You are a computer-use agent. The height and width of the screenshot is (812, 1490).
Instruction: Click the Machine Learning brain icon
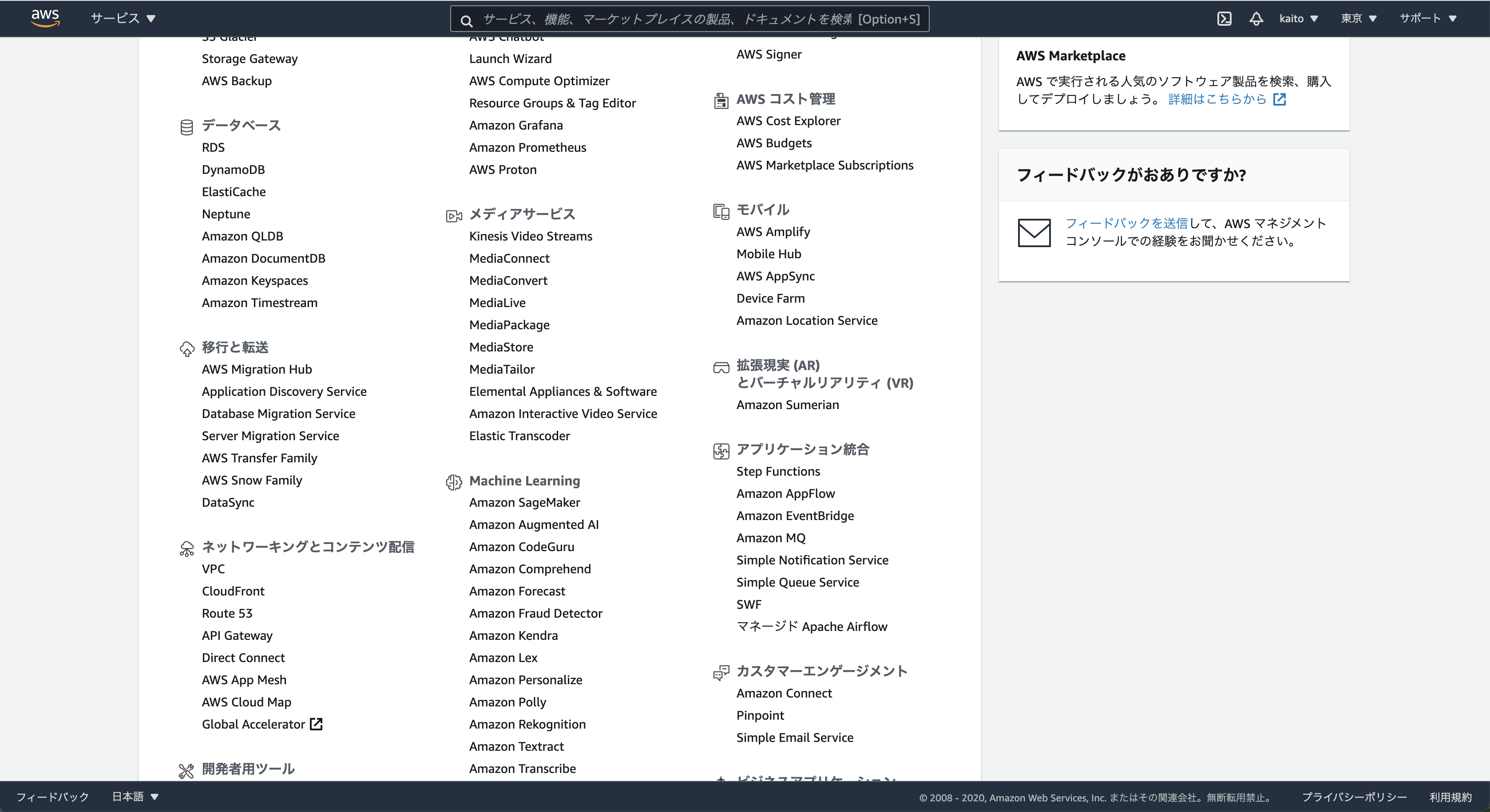point(453,481)
